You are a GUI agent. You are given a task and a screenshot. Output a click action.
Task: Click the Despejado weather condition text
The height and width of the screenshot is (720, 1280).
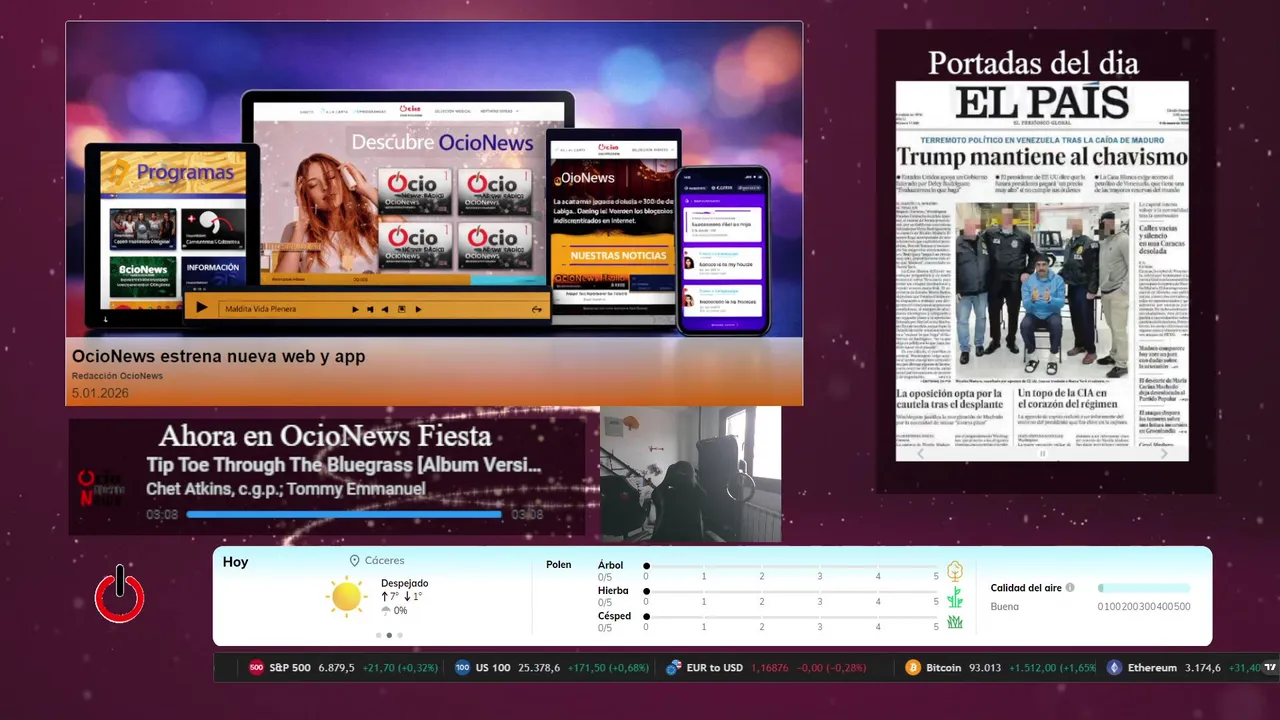[404, 583]
